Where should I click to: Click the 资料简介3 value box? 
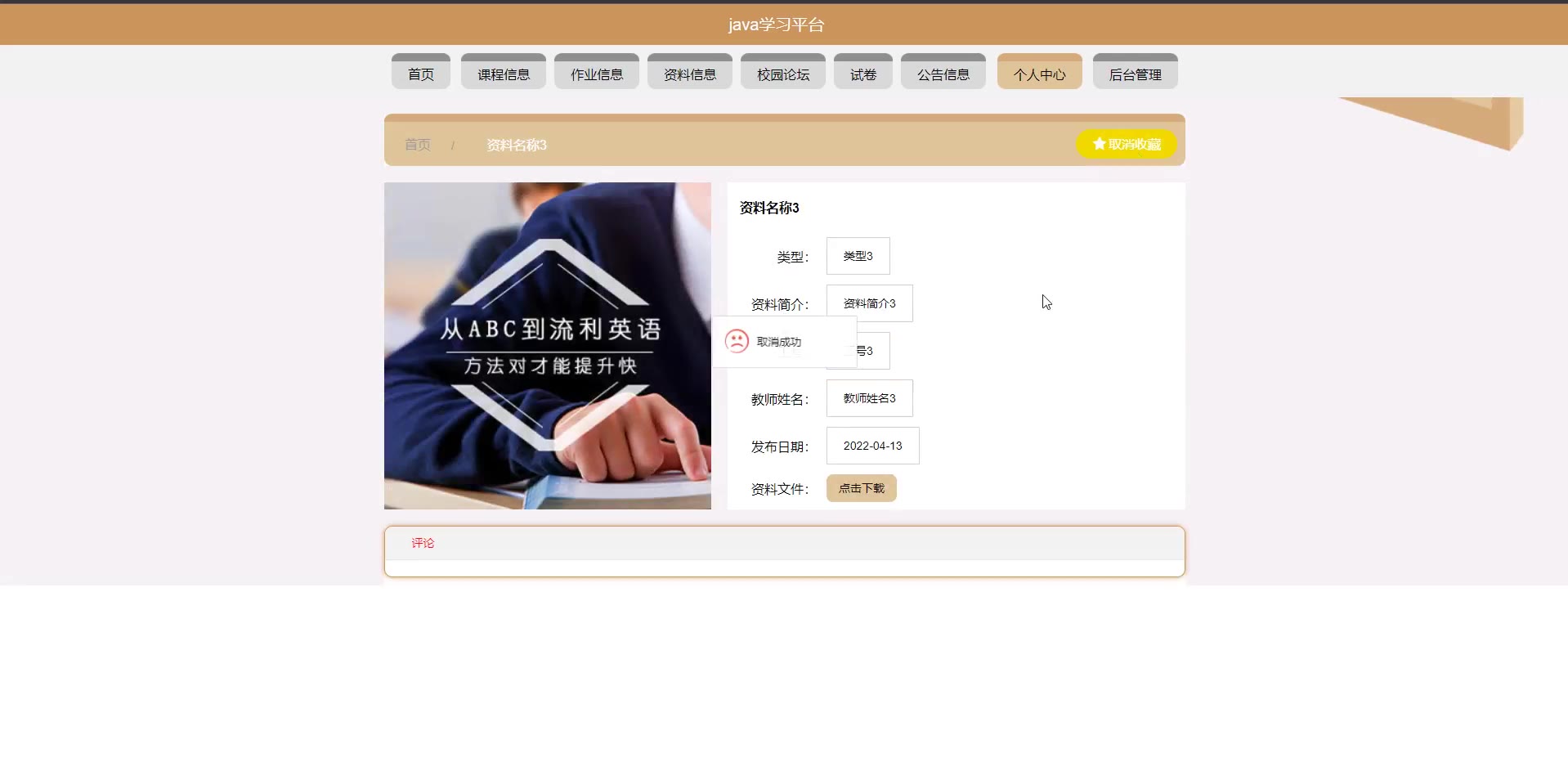(x=870, y=303)
